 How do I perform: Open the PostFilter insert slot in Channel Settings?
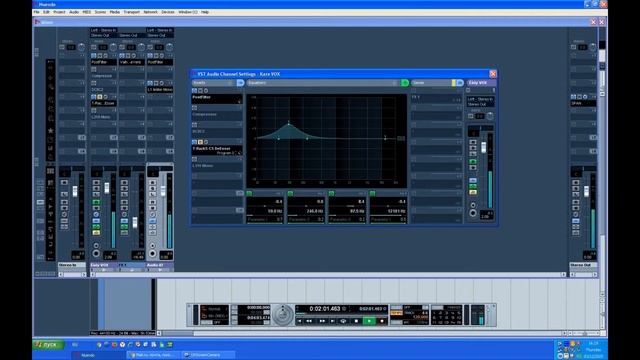pos(217,99)
